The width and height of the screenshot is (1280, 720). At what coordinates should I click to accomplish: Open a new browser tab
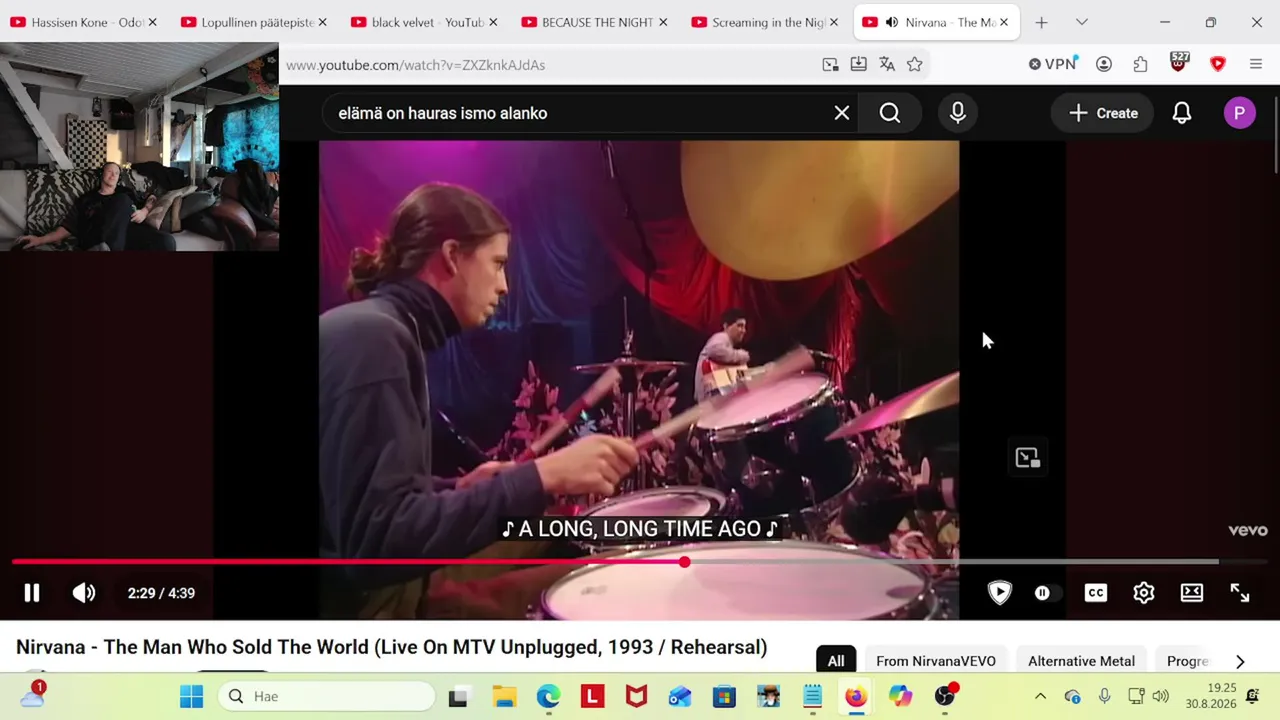[x=1041, y=22]
